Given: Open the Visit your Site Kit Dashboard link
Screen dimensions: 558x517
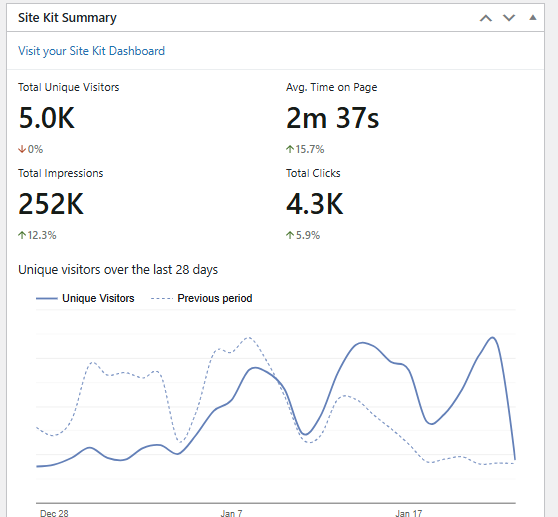Looking at the screenshot, I should [91, 51].
